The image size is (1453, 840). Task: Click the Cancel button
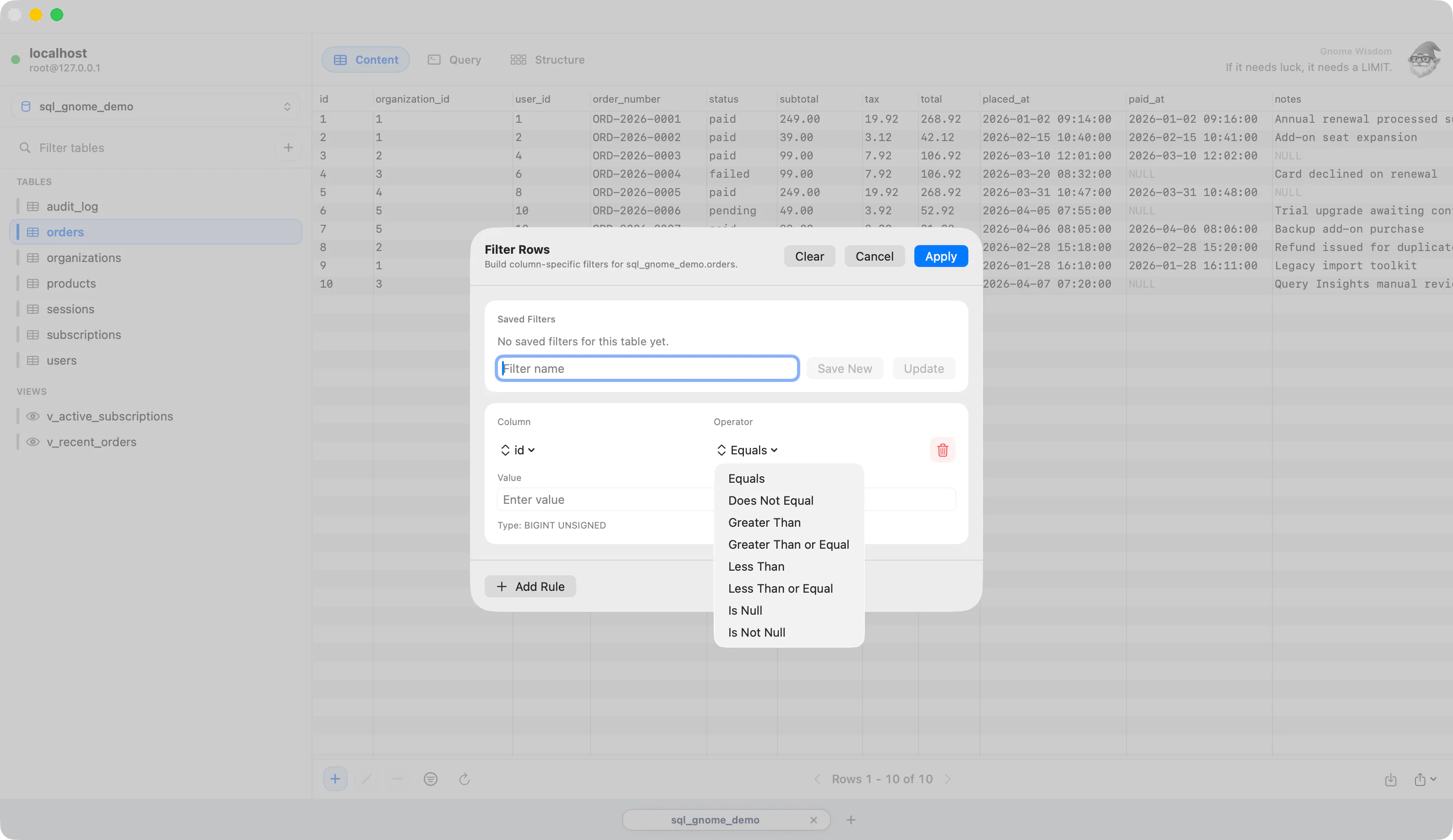click(x=874, y=256)
